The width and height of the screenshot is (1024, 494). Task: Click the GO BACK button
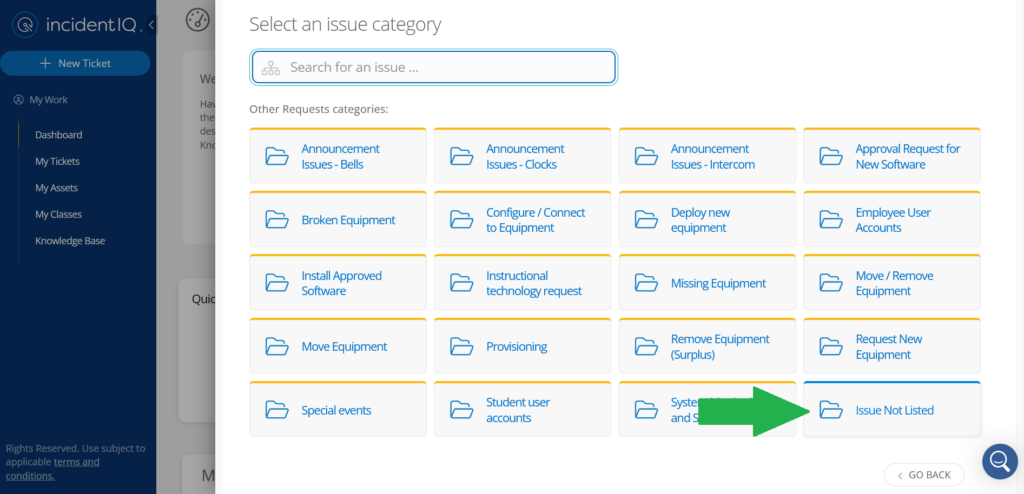coord(925,475)
